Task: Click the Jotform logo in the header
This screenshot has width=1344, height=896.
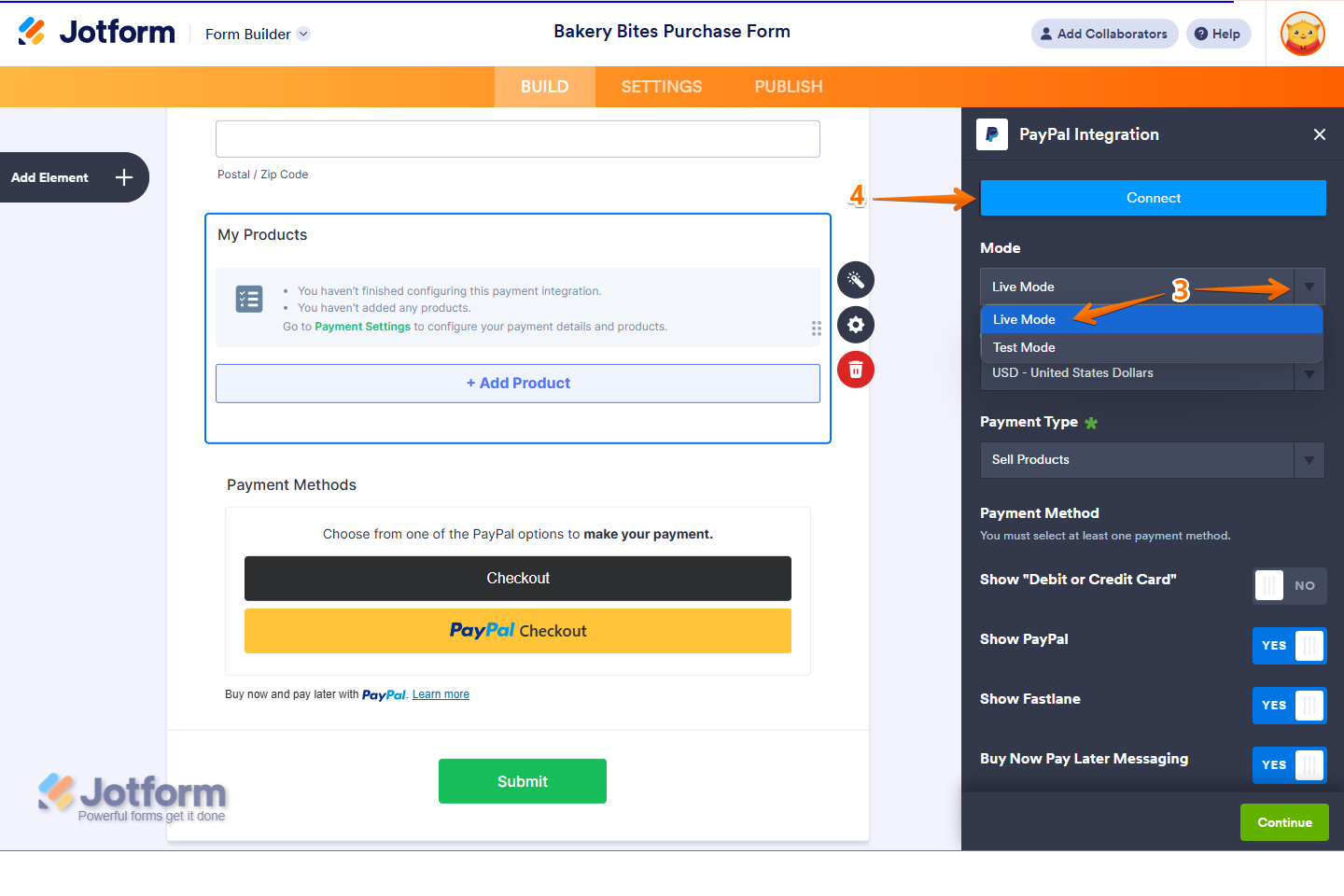Action: pyautogui.click(x=96, y=32)
